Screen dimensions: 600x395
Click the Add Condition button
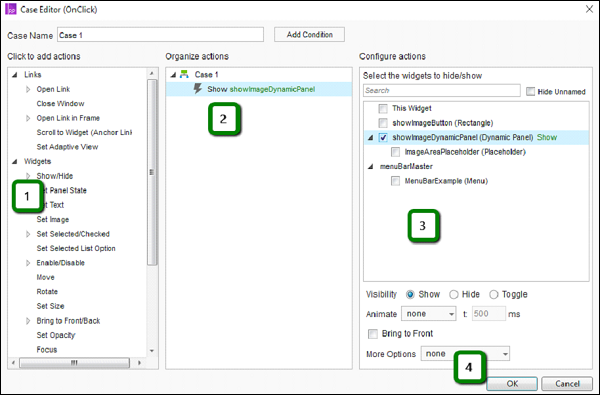[x=310, y=34]
